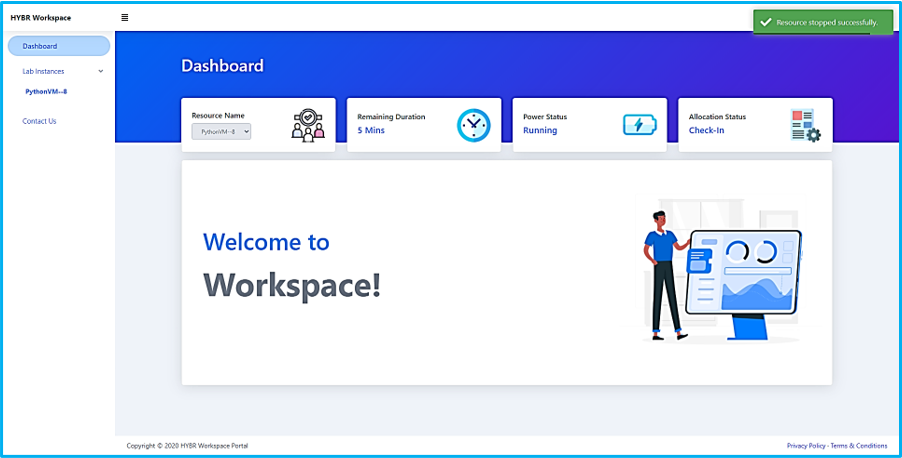Click the Check-In allocation status link

click(706, 131)
